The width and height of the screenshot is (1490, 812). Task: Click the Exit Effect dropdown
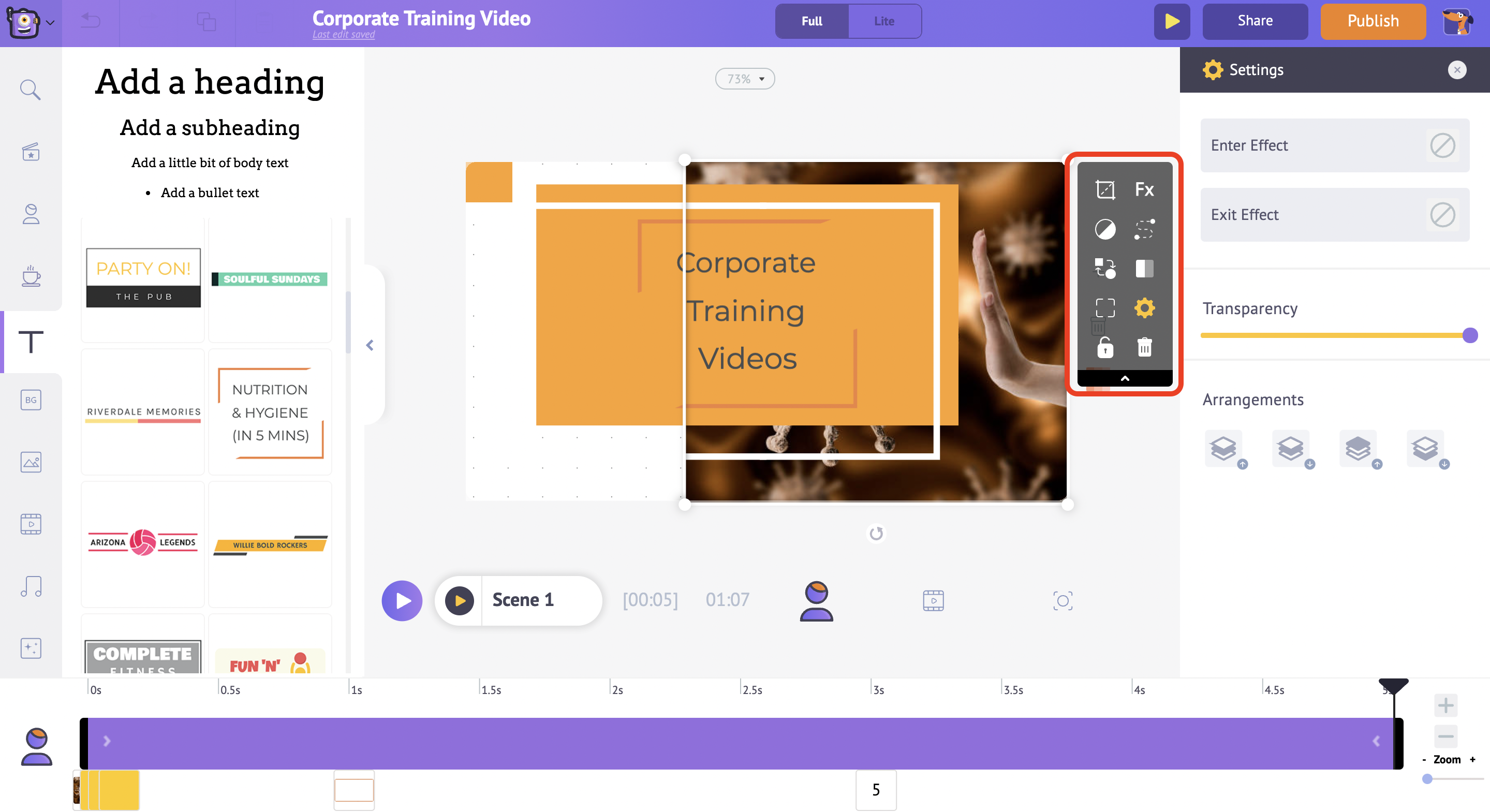pyautogui.click(x=1335, y=214)
